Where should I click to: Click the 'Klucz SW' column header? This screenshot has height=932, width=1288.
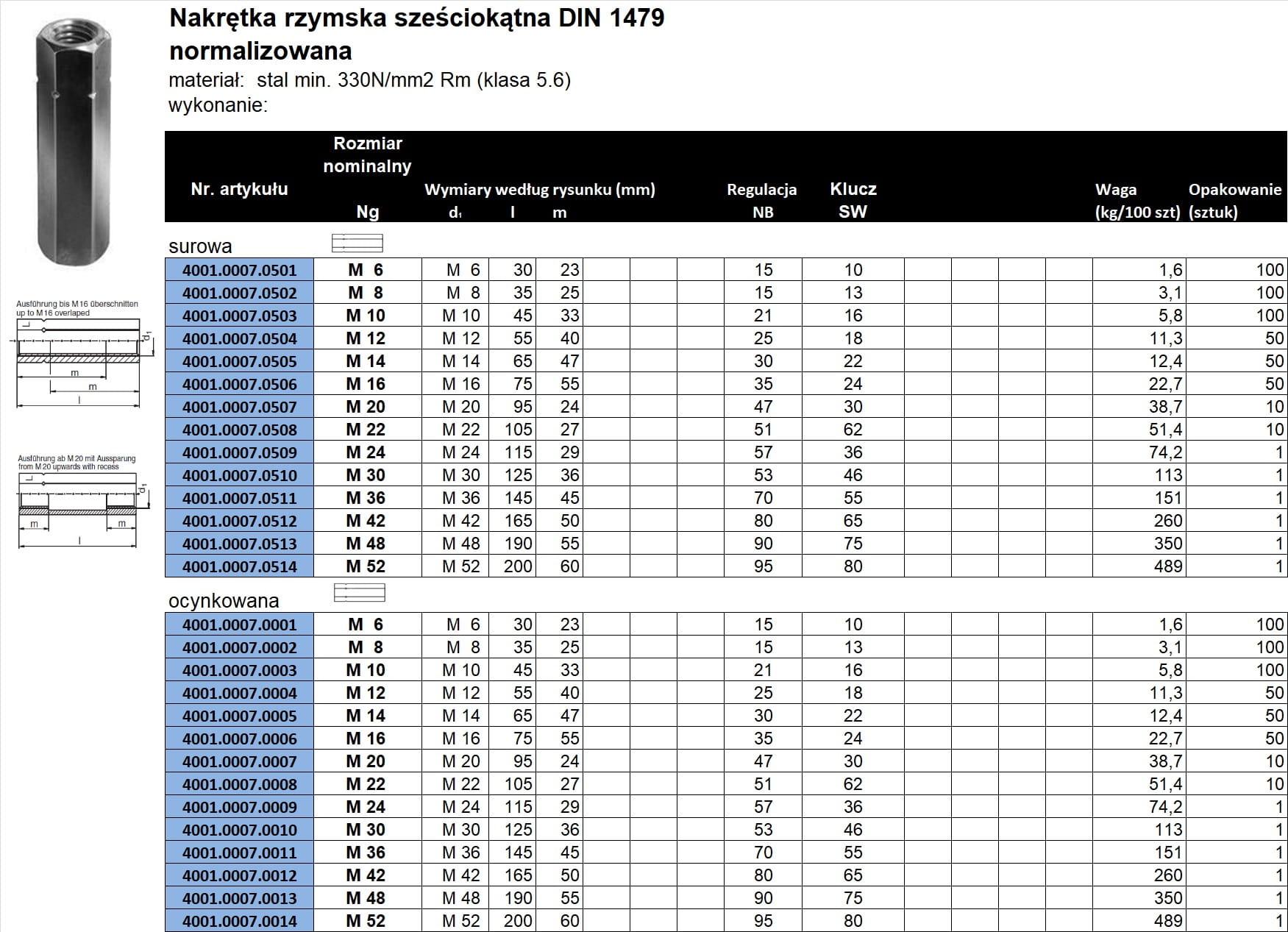[x=853, y=200]
